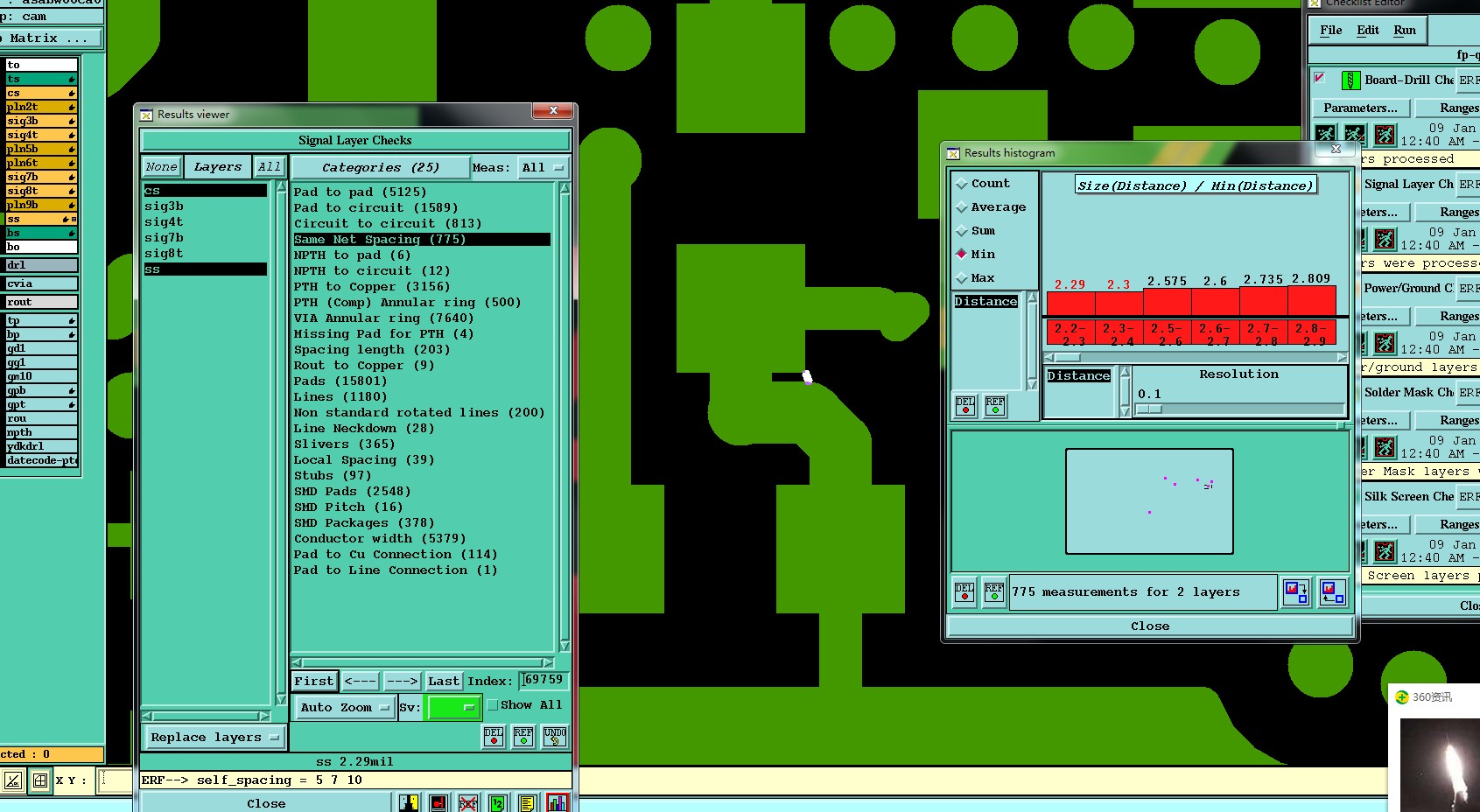Screen dimensions: 1480x812
Task: Open the Layers filter button
Action: point(218,167)
